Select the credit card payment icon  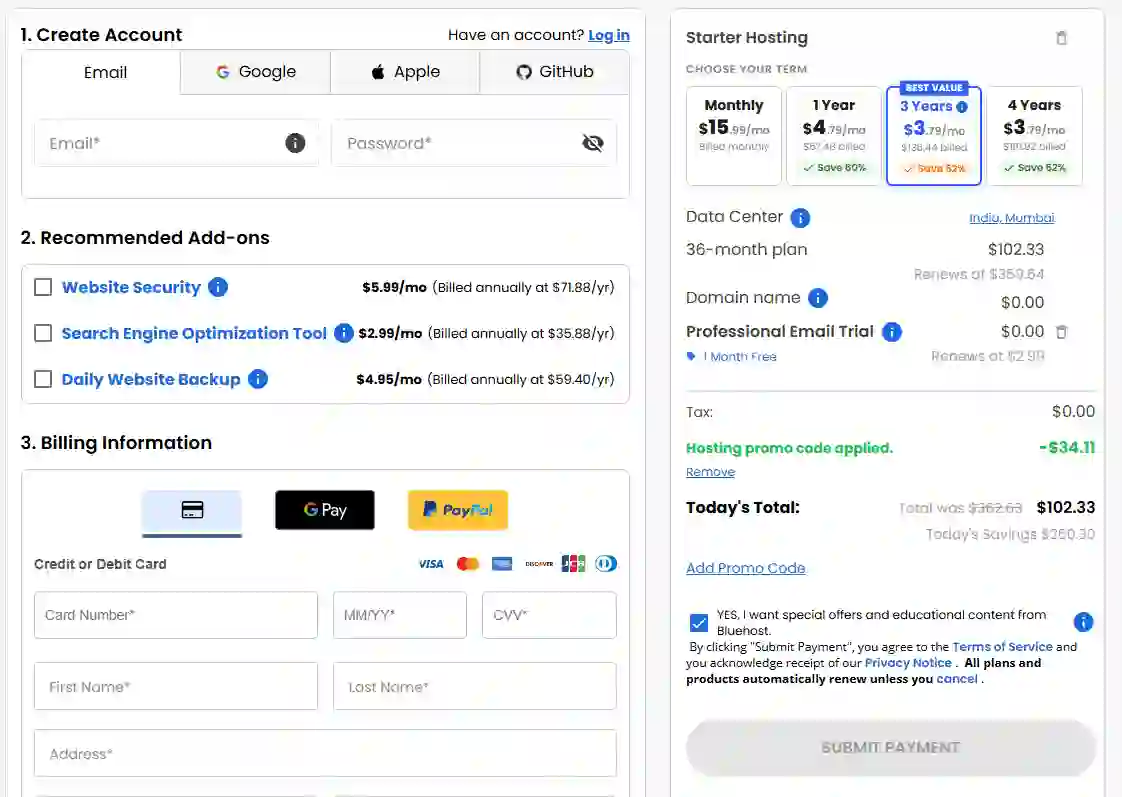point(192,511)
